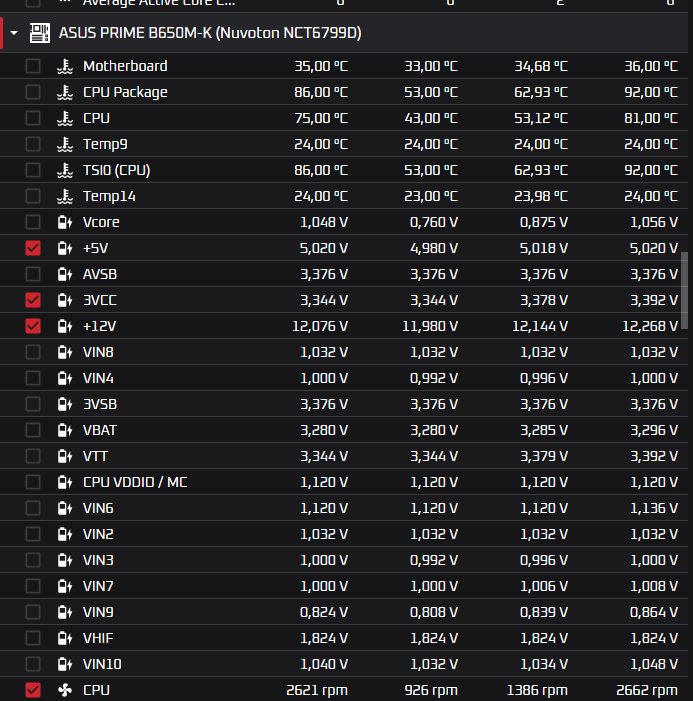Click the voltage icon beside 3VSB
The width and height of the screenshot is (693, 701).
point(65,404)
